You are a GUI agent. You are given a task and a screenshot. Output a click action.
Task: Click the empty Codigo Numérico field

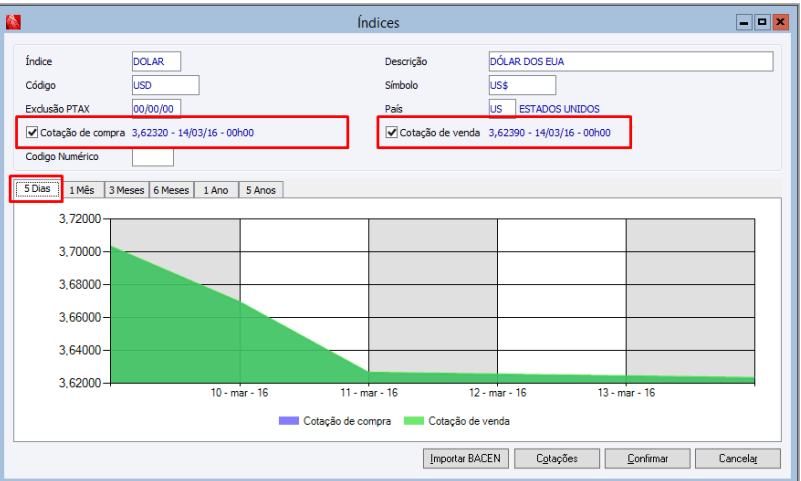pos(153,157)
